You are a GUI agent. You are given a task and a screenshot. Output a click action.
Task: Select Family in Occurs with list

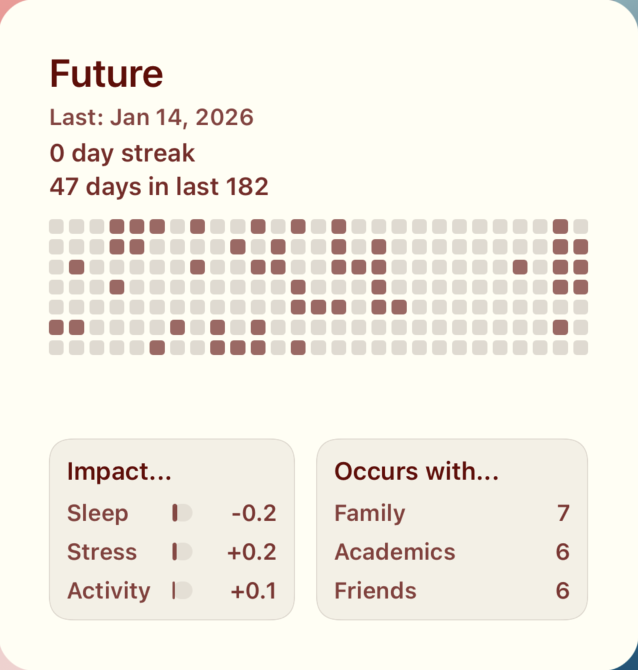pos(370,513)
